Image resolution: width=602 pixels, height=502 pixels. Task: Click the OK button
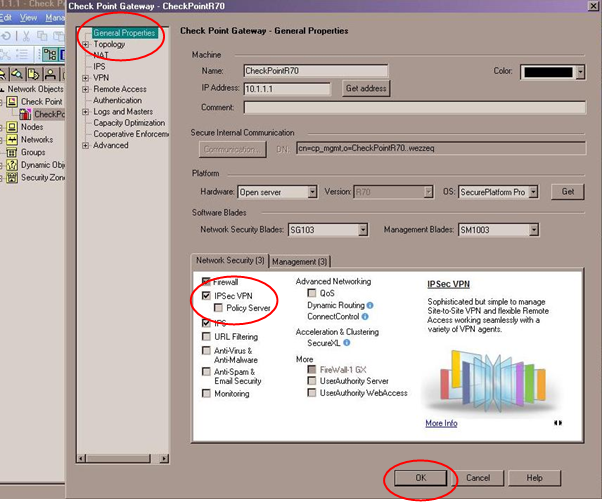pos(421,478)
